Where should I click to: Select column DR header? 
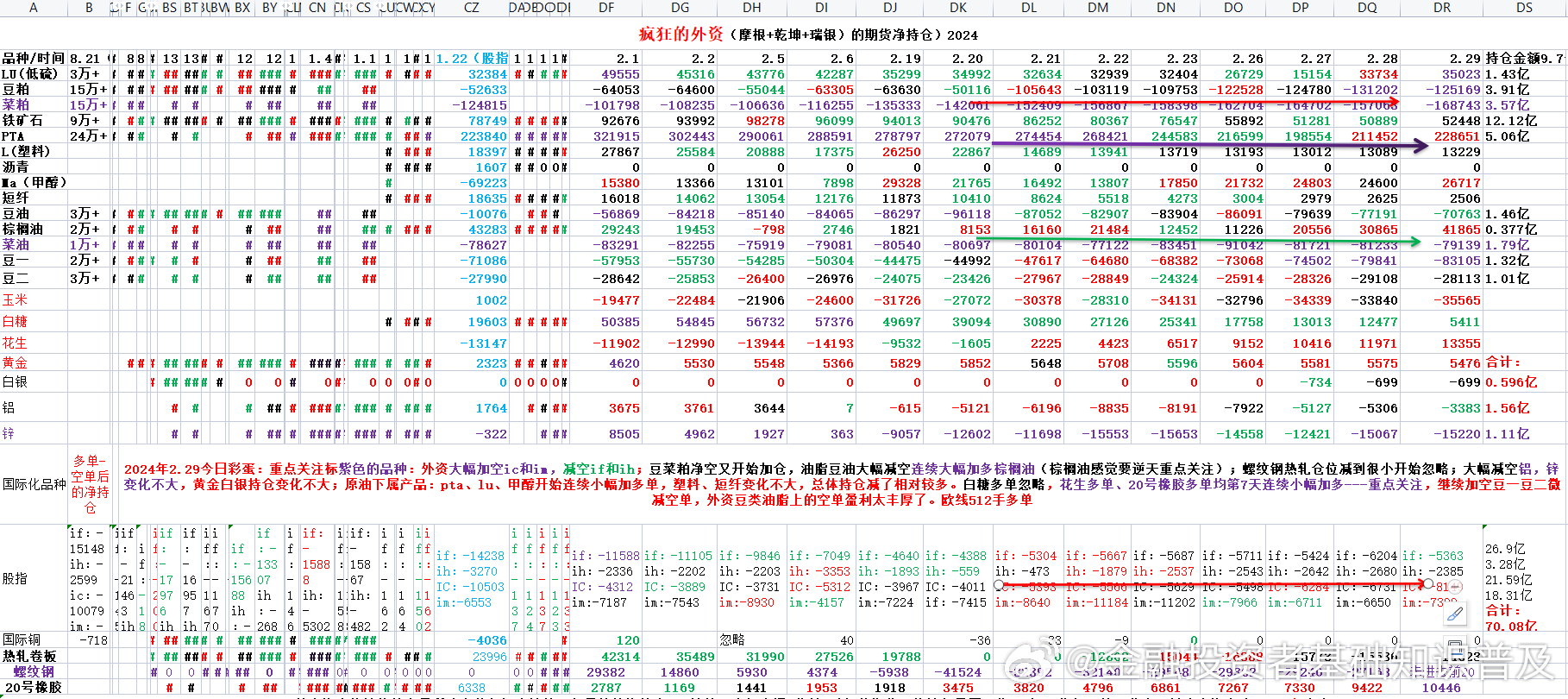tap(1442, 8)
